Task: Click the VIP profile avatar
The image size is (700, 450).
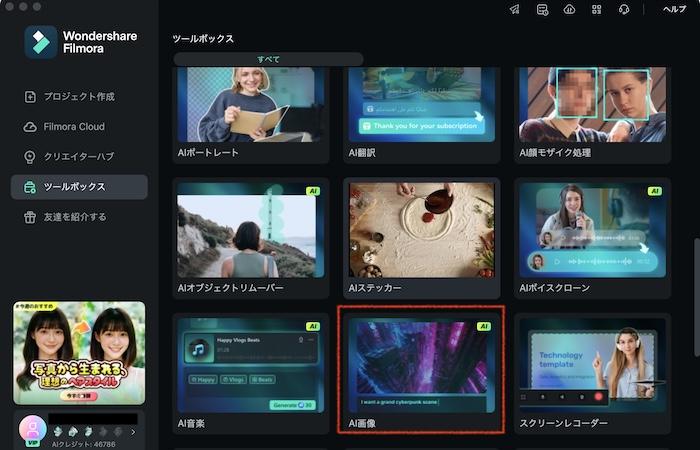Action: click(x=32, y=429)
